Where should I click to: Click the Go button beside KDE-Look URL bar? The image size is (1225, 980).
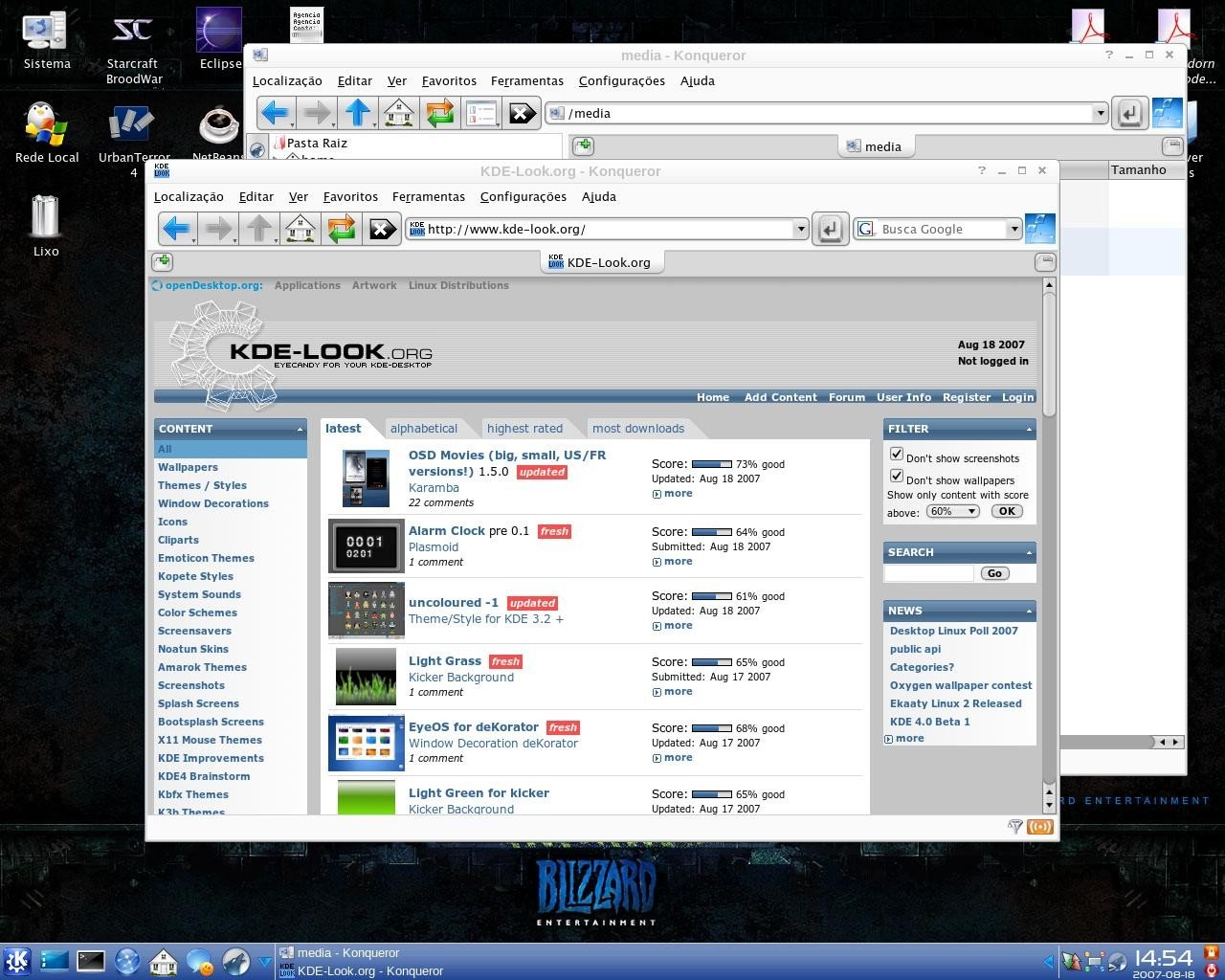coord(830,229)
